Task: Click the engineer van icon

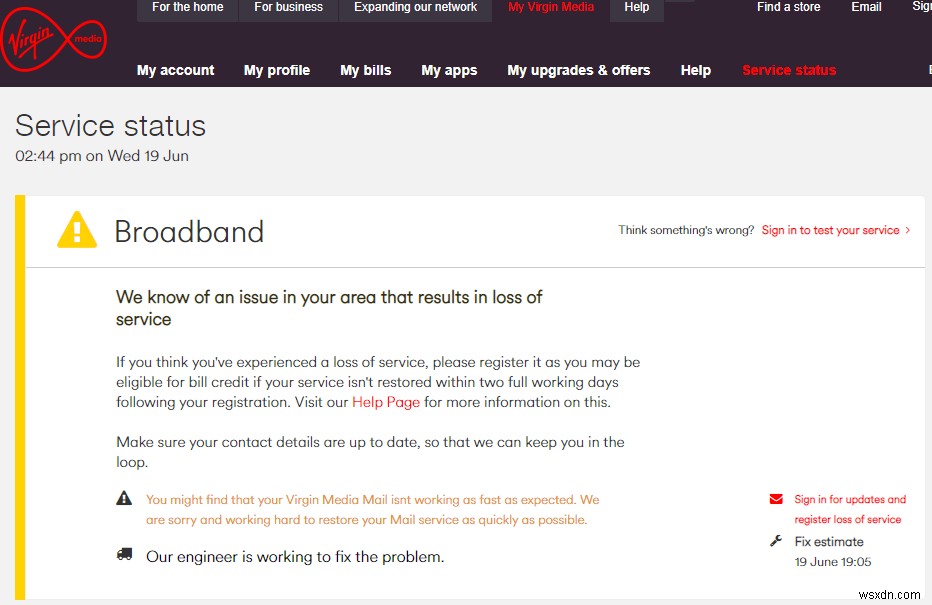Action: (124, 553)
